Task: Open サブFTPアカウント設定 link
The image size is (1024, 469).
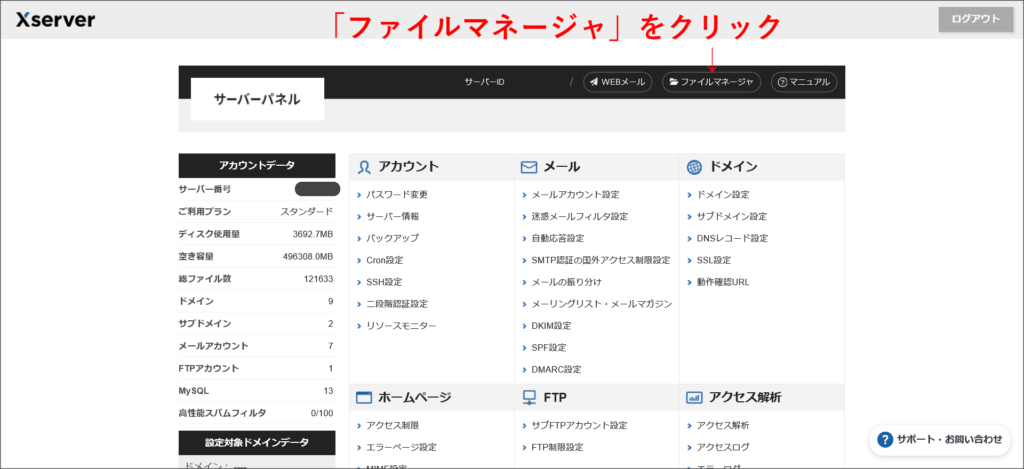Action: pyautogui.click(x=579, y=426)
